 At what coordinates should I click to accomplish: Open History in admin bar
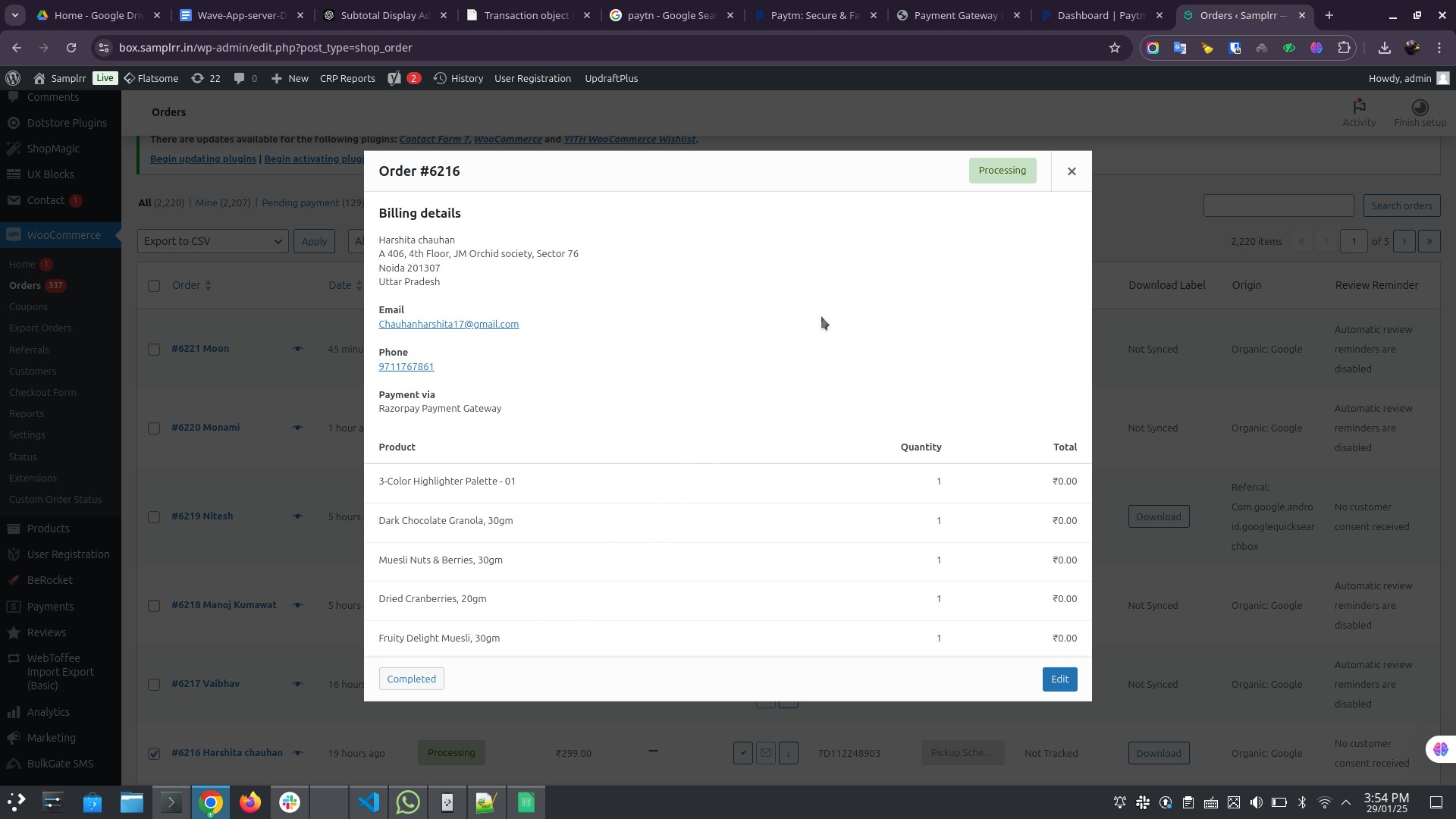pyautogui.click(x=458, y=78)
